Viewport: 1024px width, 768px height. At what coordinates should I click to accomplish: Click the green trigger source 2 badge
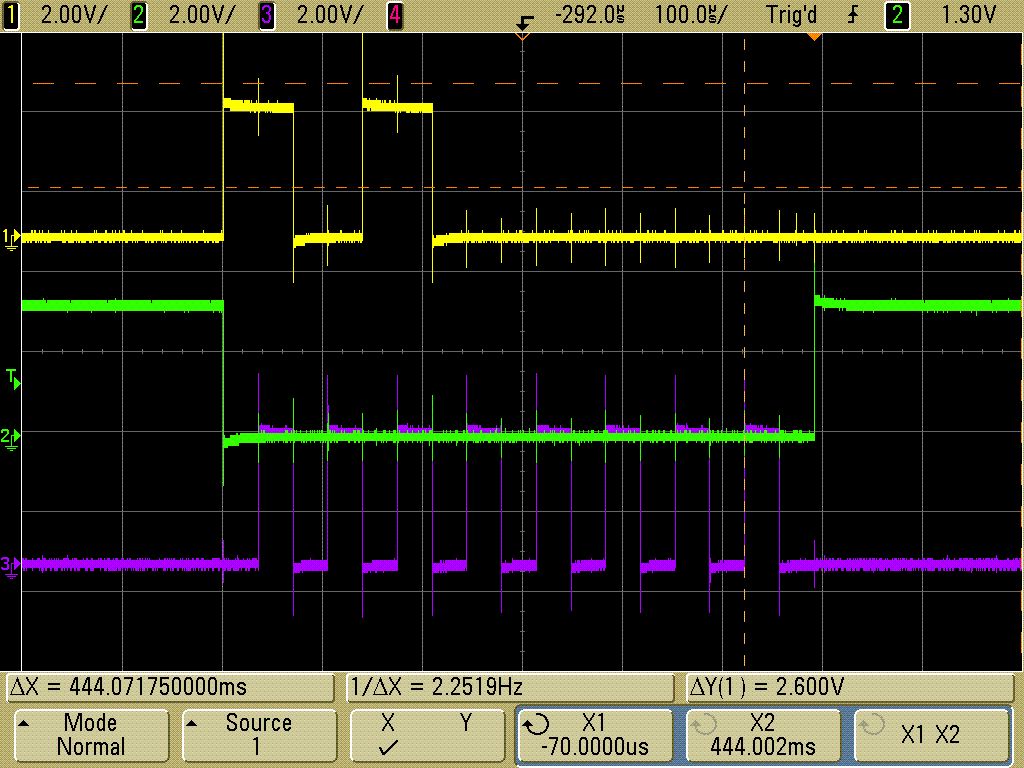pos(899,15)
